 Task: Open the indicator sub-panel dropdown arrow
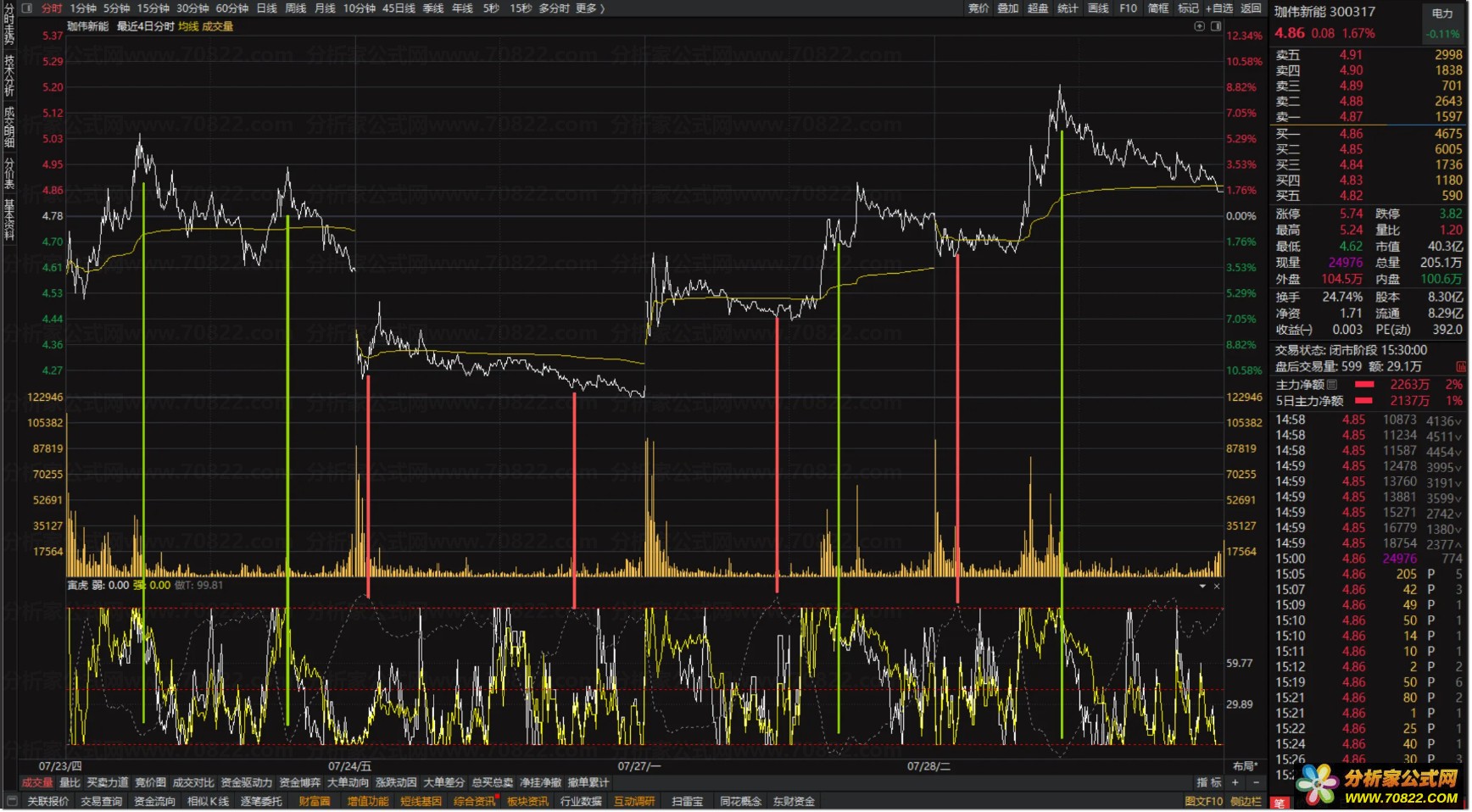click(1202, 587)
